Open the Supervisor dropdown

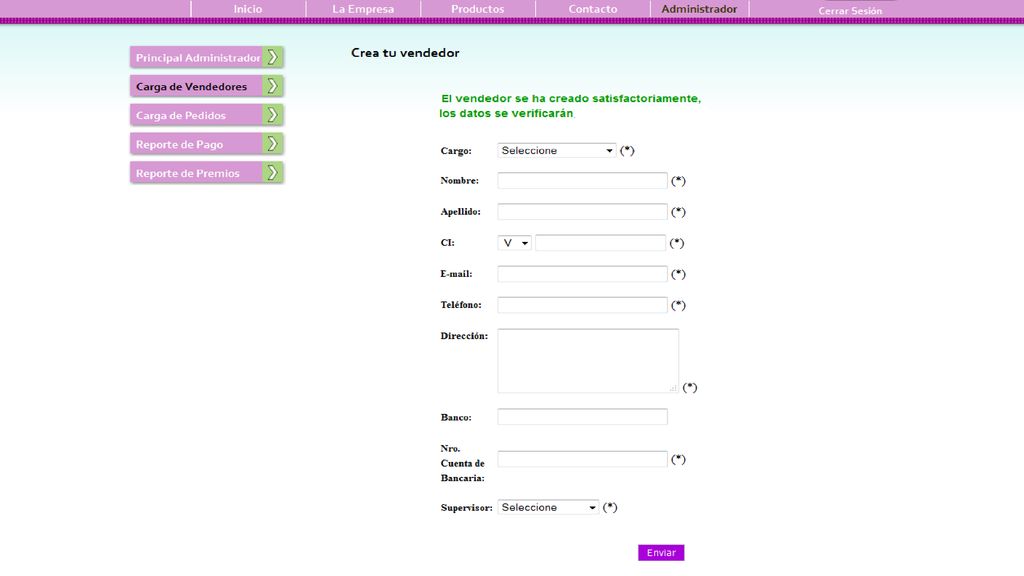coord(548,507)
